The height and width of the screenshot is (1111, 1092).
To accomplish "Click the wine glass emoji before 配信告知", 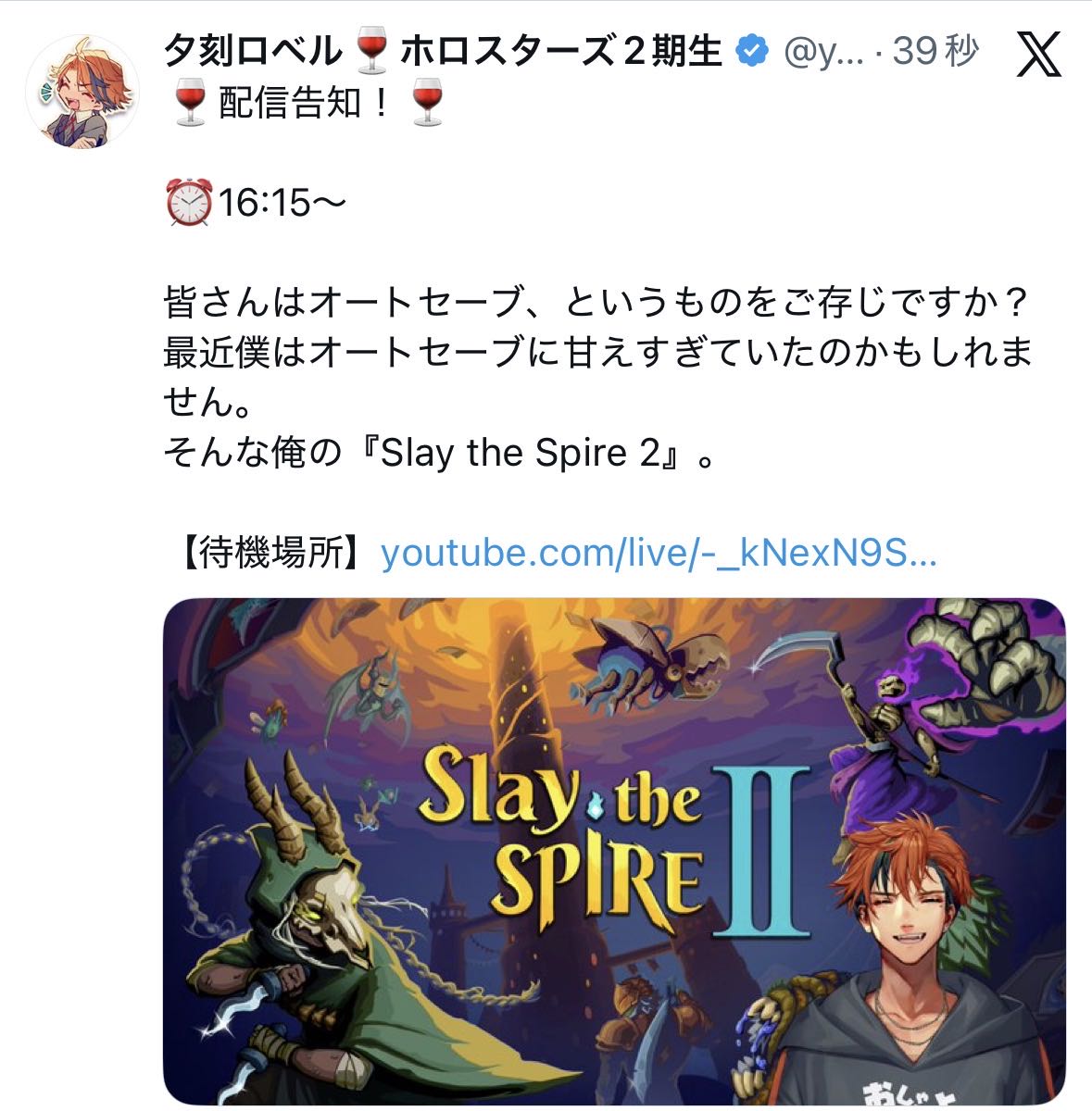I will [x=190, y=103].
